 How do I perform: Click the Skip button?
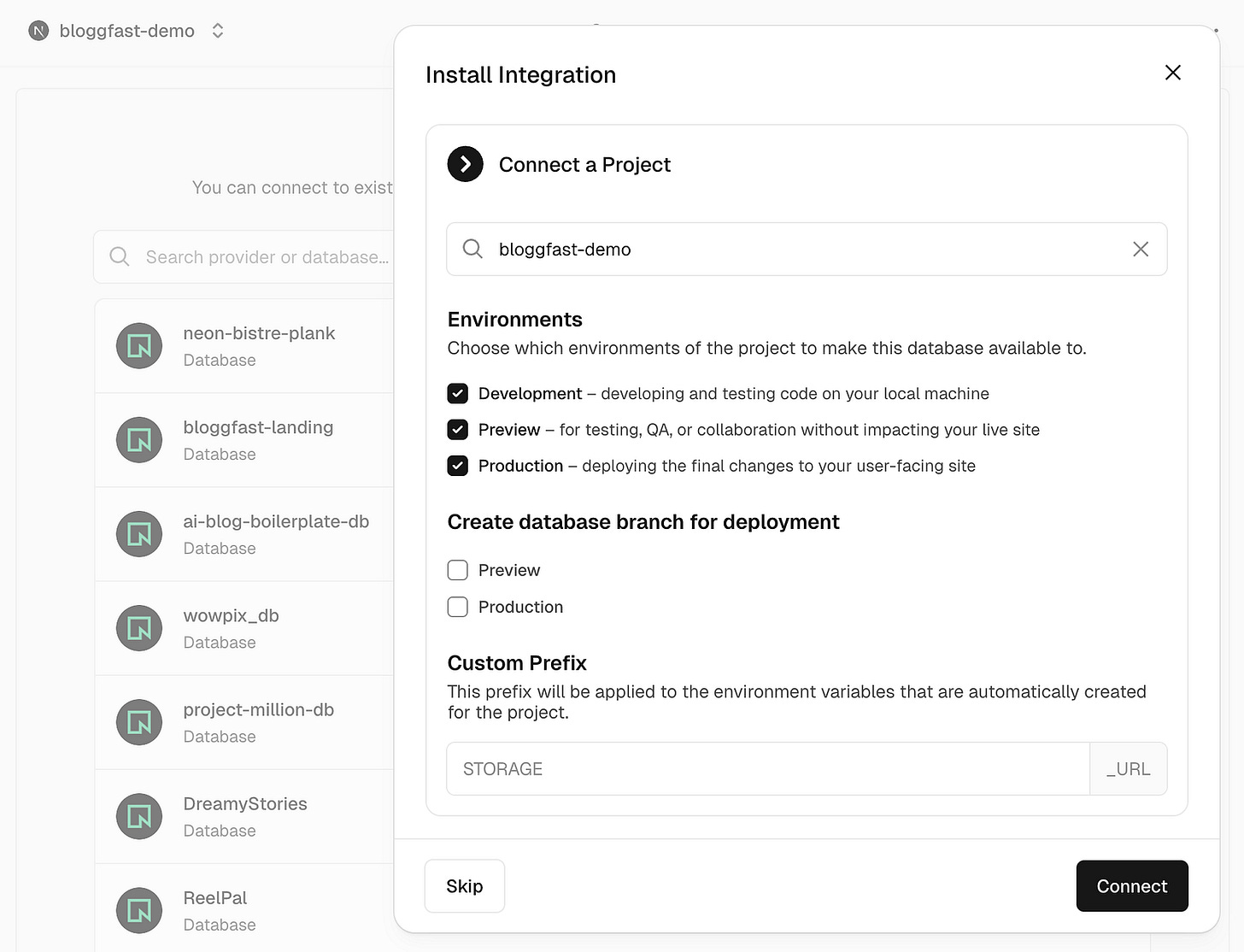[464, 886]
